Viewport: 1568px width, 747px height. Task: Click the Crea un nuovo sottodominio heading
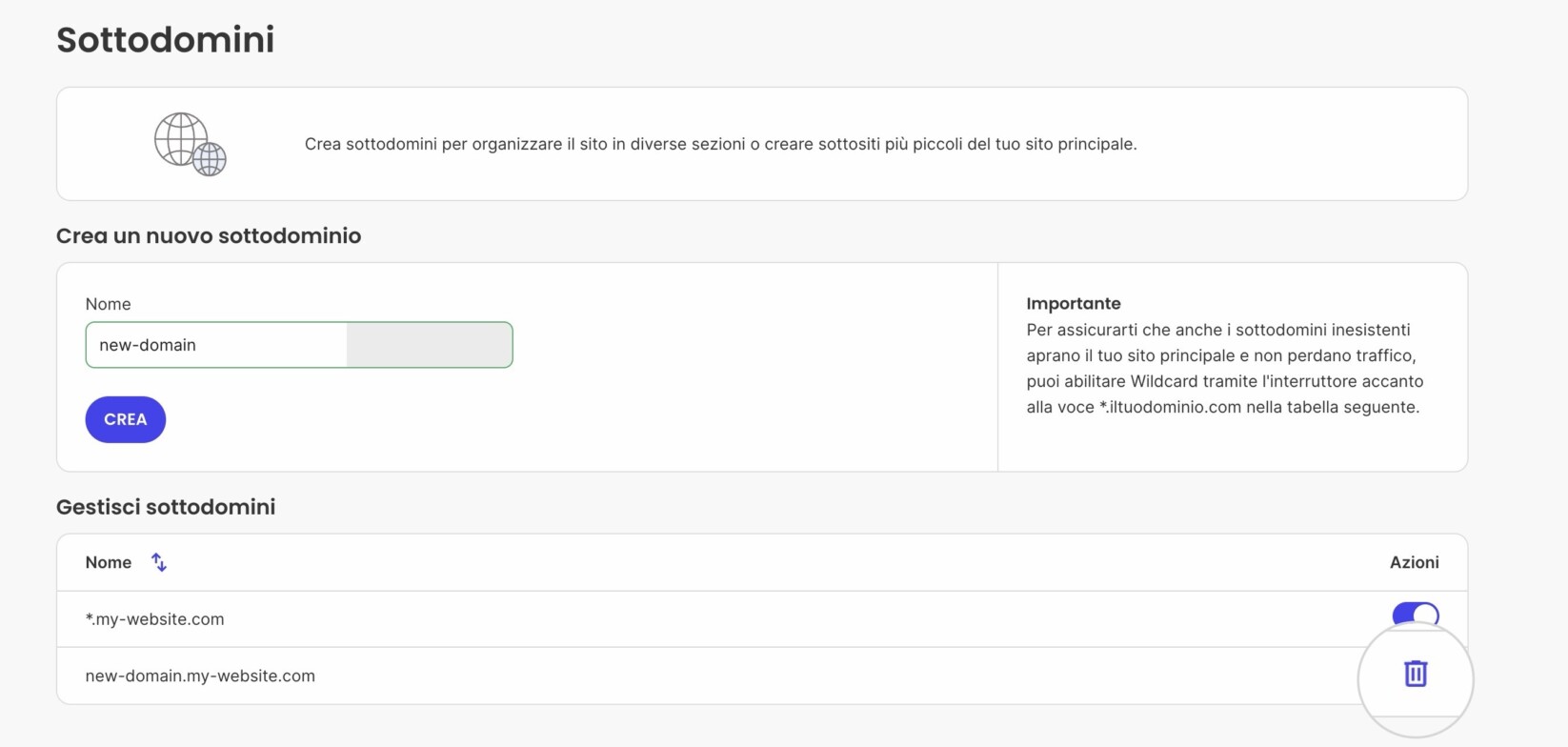pos(209,235)
